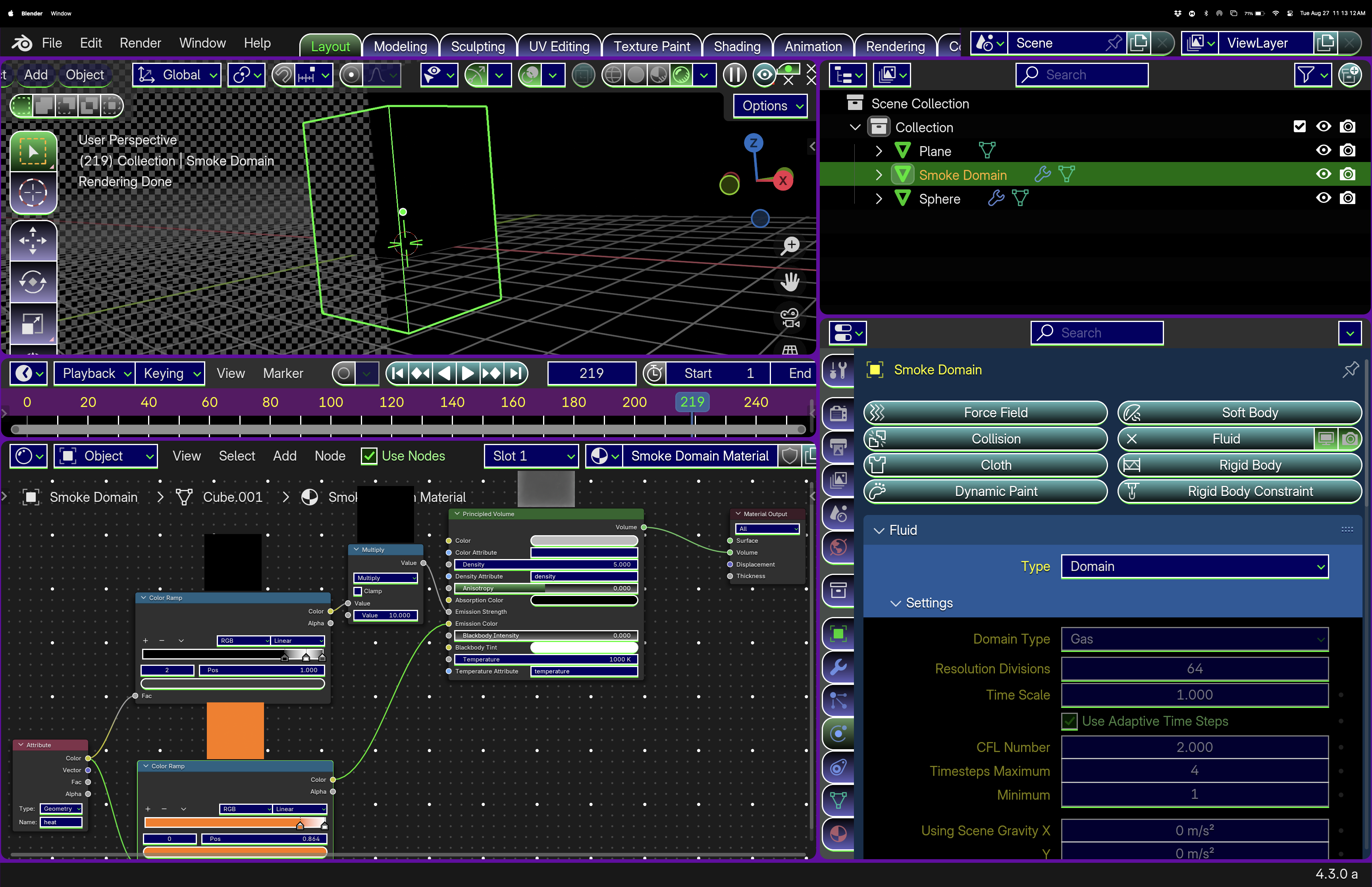The width and height of the screenshot is (1372, 887).
Task: Open World properties tab
Action: tap(838, 547)
